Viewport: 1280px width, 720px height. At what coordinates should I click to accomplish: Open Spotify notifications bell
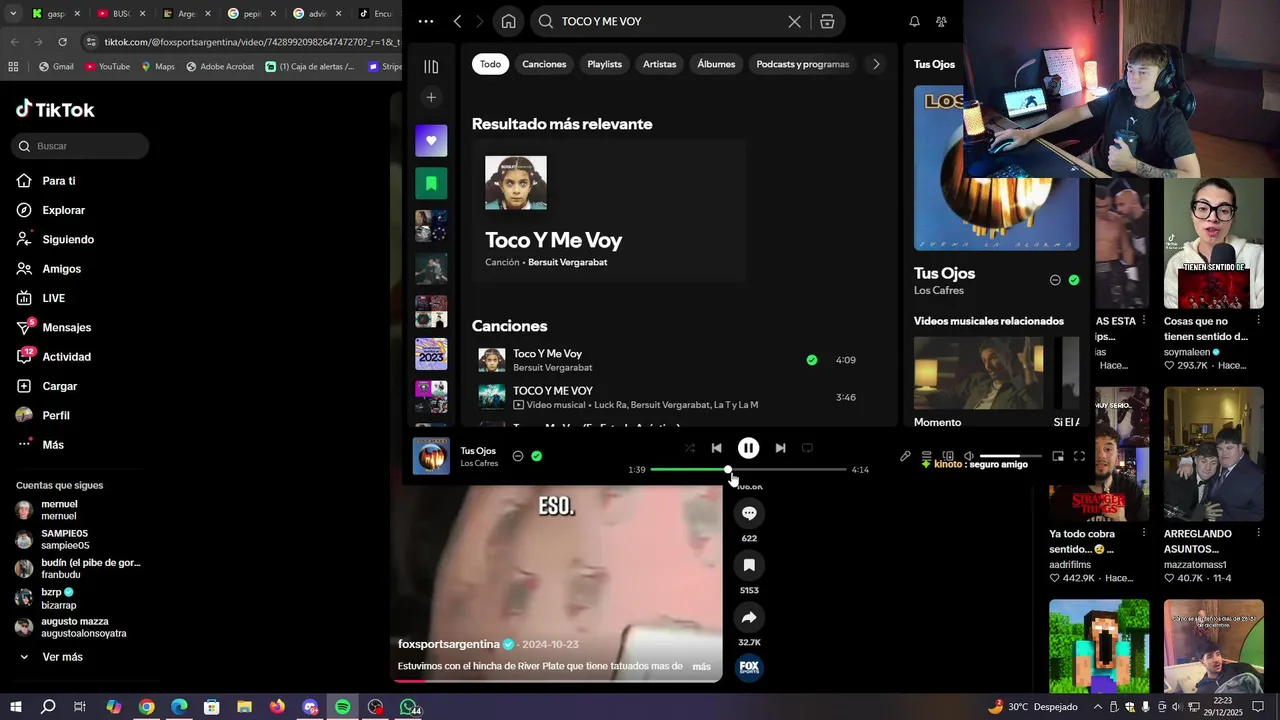914,21
